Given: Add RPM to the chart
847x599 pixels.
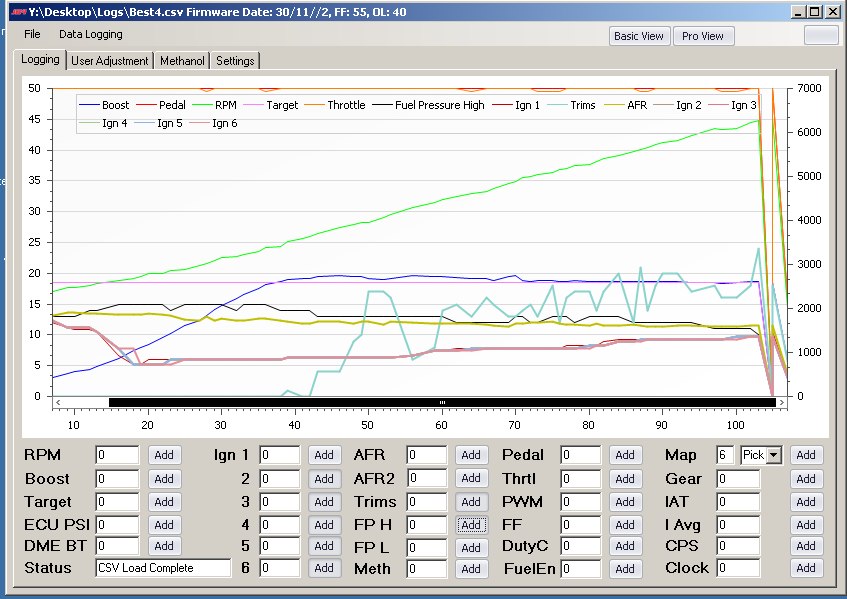Looking at the screenshot, I should (x=164, y=455).
